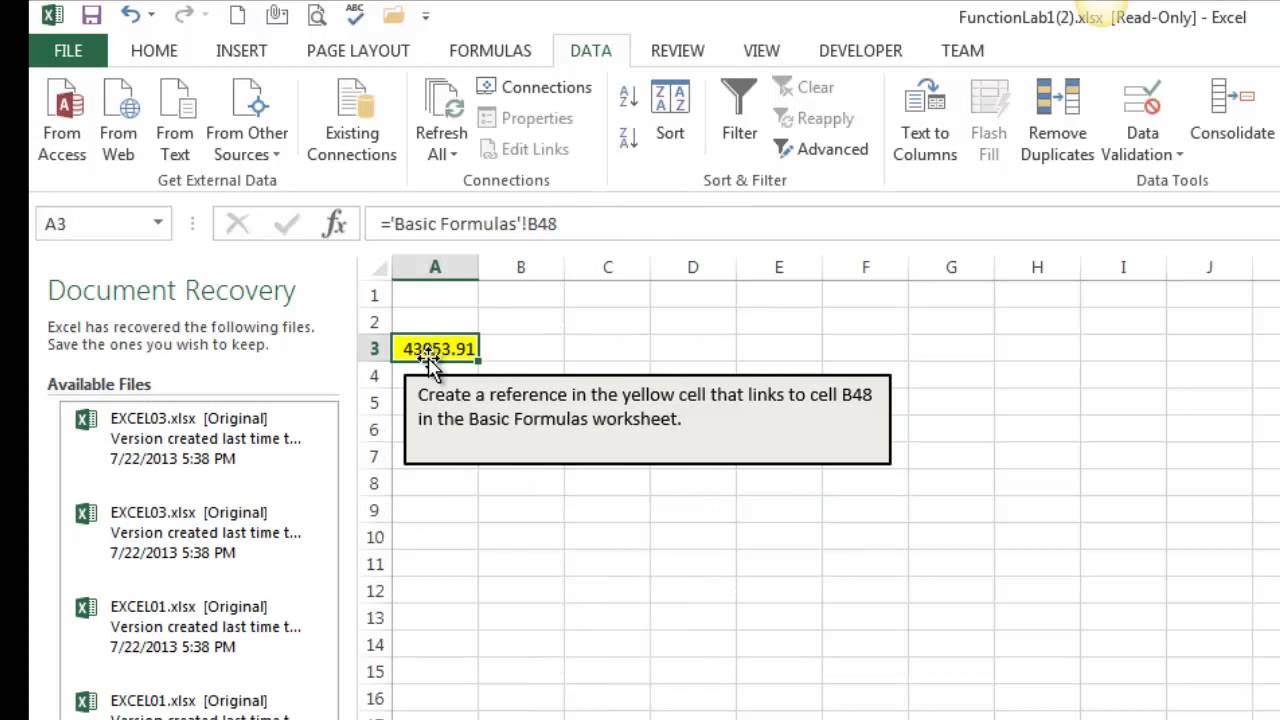
Task: Click the greyed Properties button
Action: pos(526,118)
